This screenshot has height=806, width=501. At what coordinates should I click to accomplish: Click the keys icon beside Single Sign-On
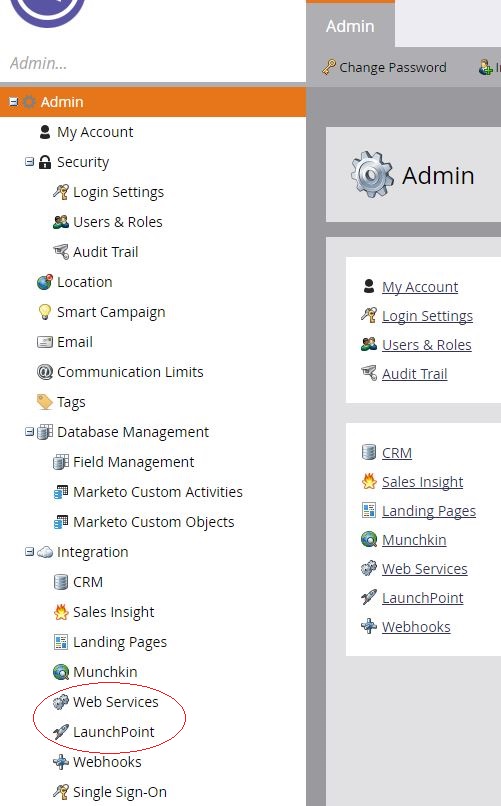coord(61,792)
